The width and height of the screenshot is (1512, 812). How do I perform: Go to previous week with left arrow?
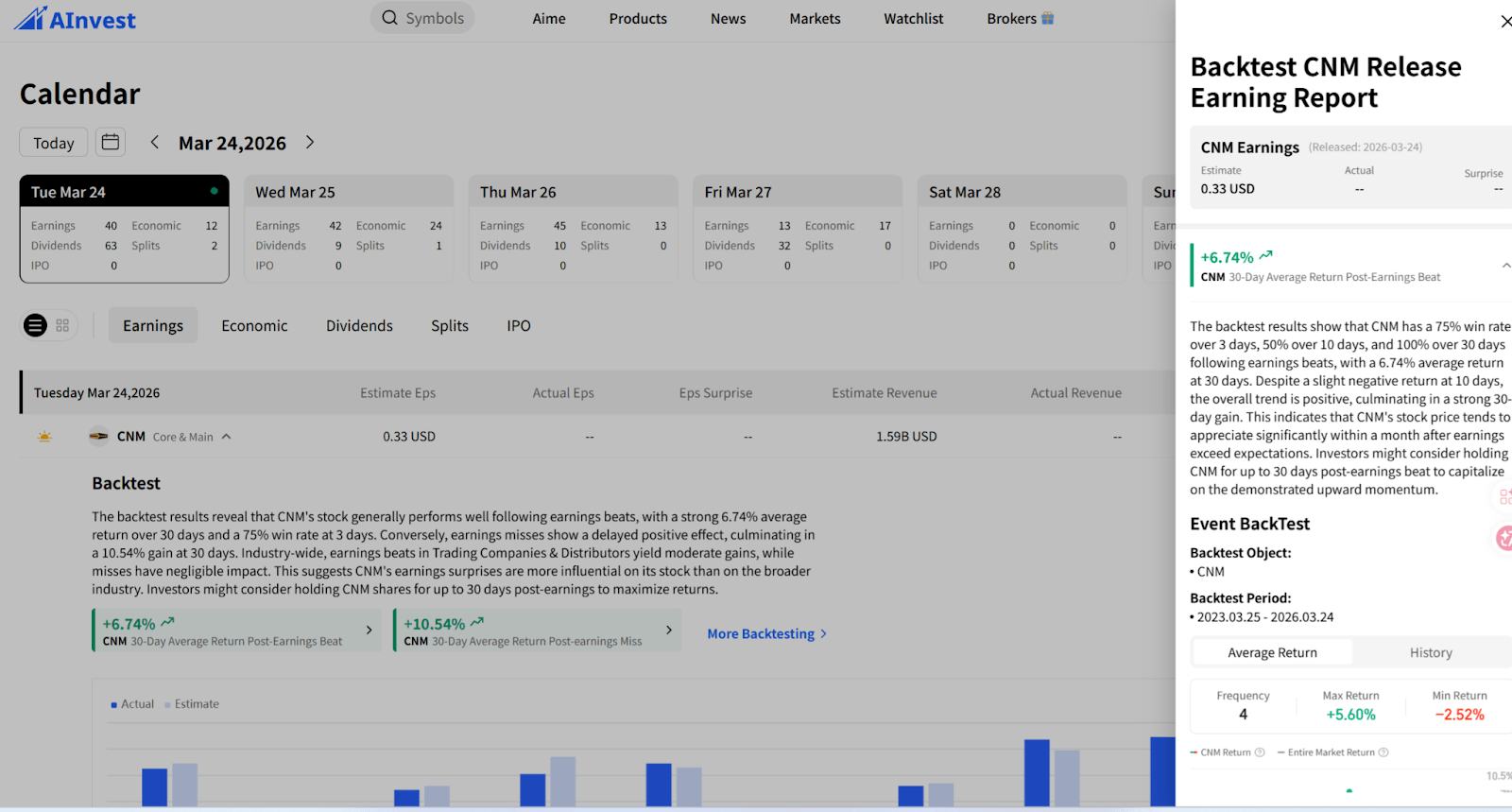pos(155,143)
